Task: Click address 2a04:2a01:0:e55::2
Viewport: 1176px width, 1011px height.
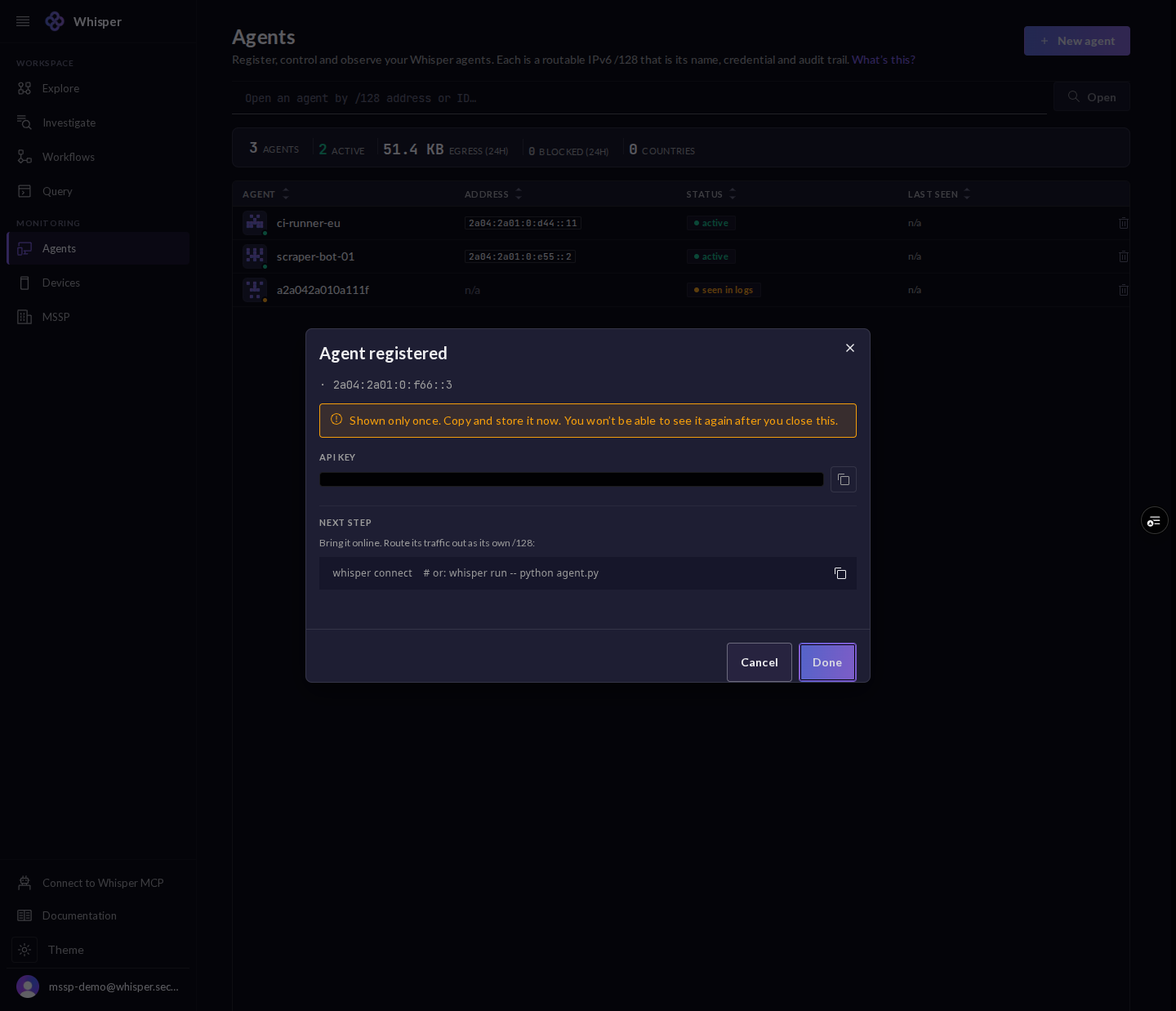Action: 520,256
